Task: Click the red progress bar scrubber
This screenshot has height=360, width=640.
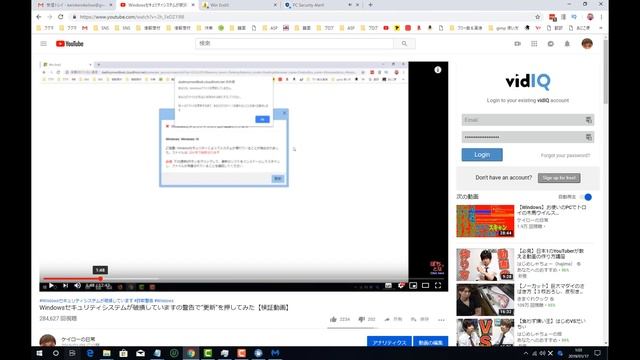Action: click(100, 279)
